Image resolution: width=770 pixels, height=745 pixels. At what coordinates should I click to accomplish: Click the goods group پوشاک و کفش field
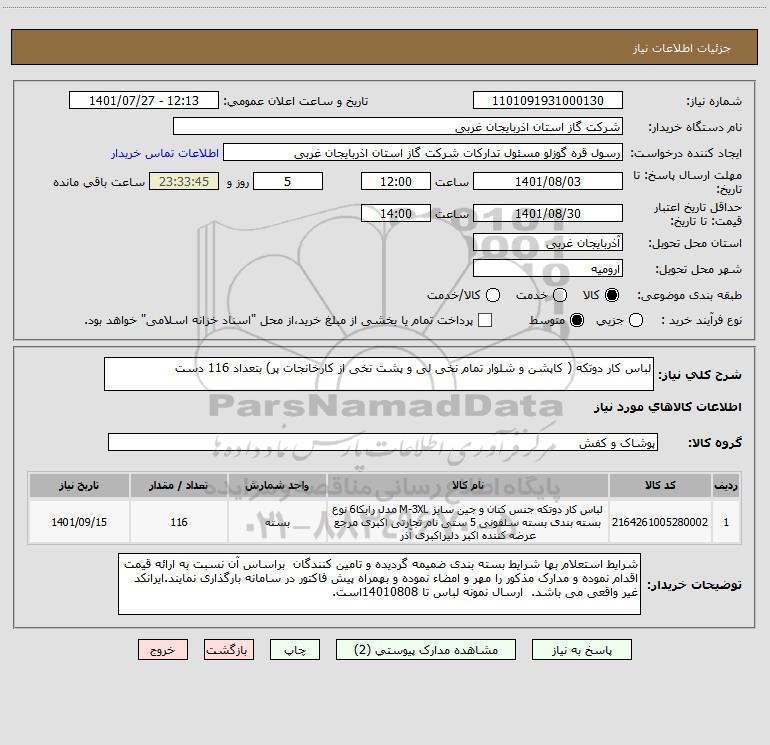383,442
